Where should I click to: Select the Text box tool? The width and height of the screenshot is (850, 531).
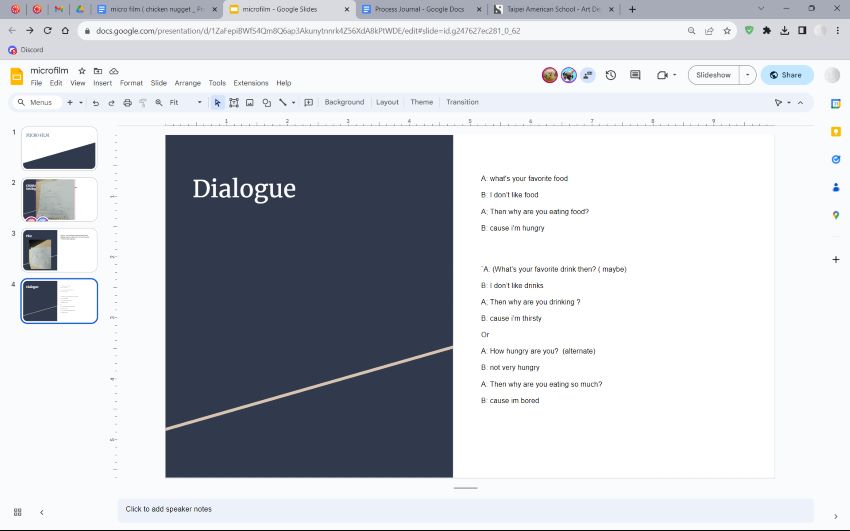(x=234, y=102)
